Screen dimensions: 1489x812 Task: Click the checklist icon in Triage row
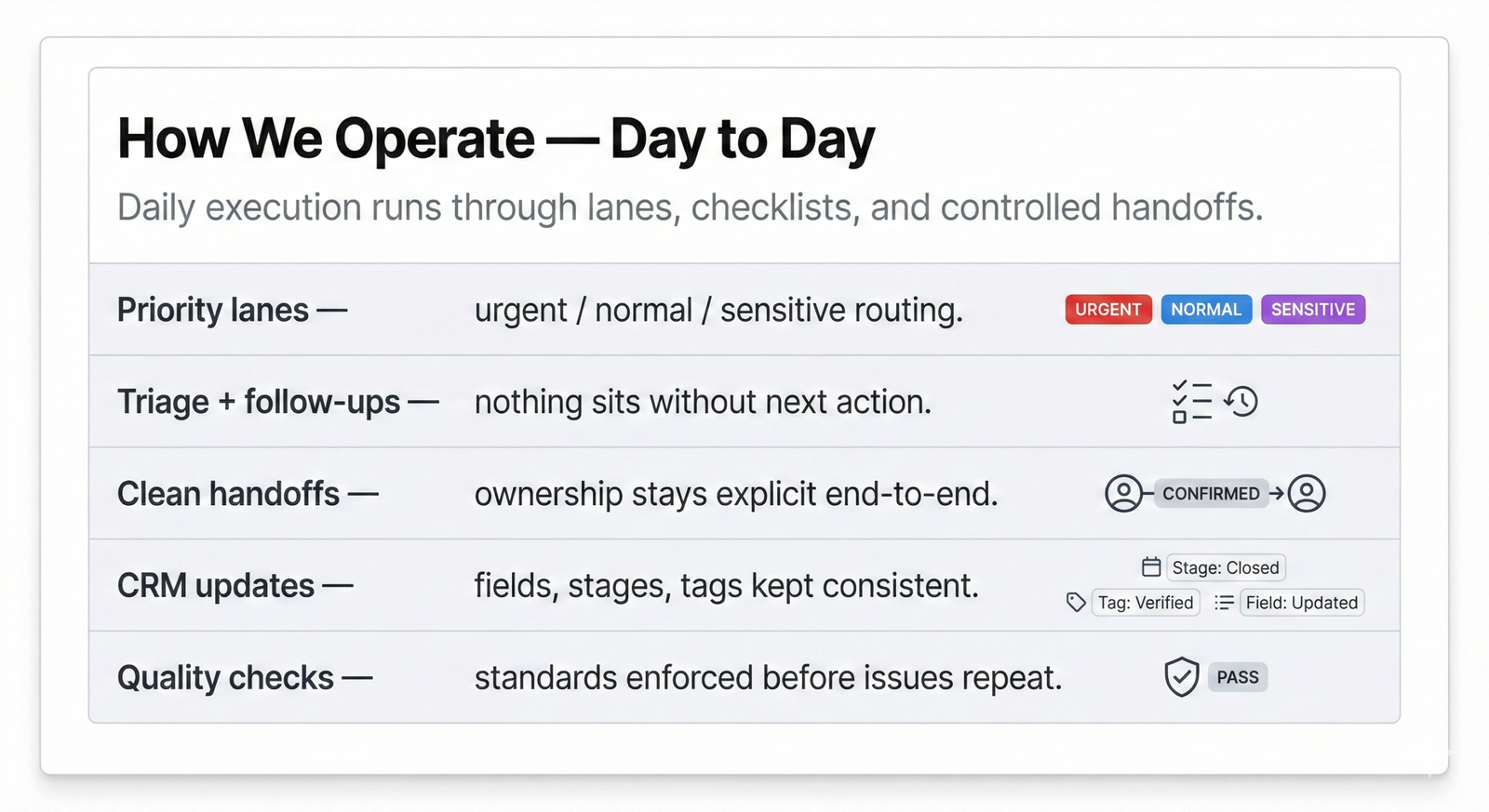tap(1191, 402)
